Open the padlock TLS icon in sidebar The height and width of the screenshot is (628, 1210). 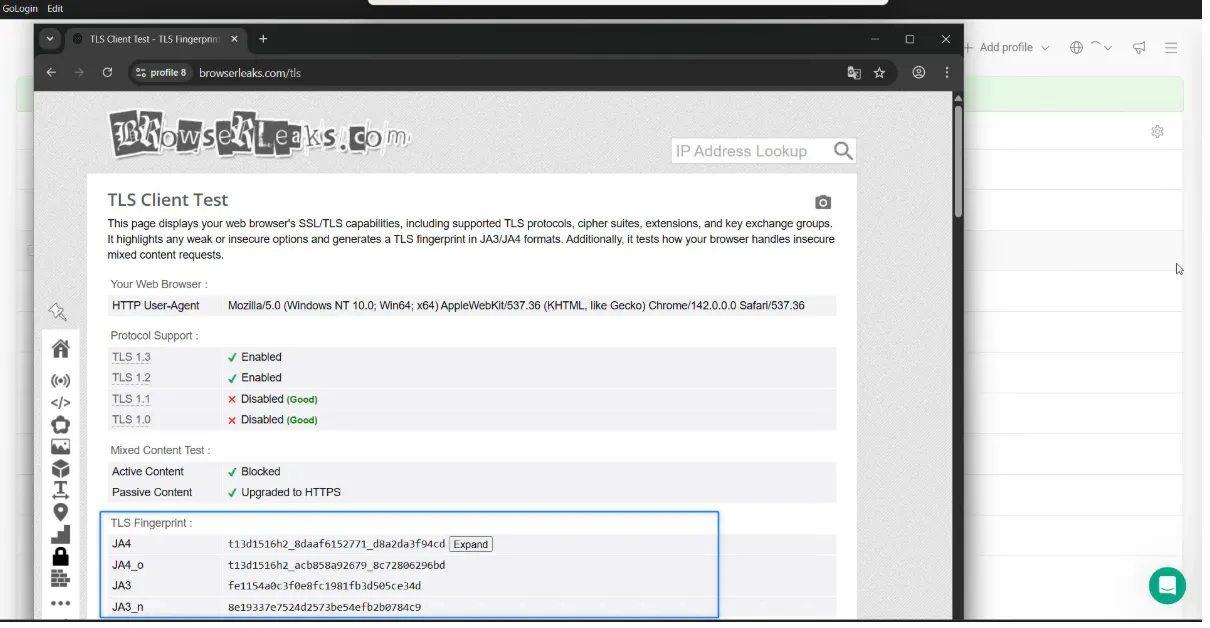pos(60,556)
